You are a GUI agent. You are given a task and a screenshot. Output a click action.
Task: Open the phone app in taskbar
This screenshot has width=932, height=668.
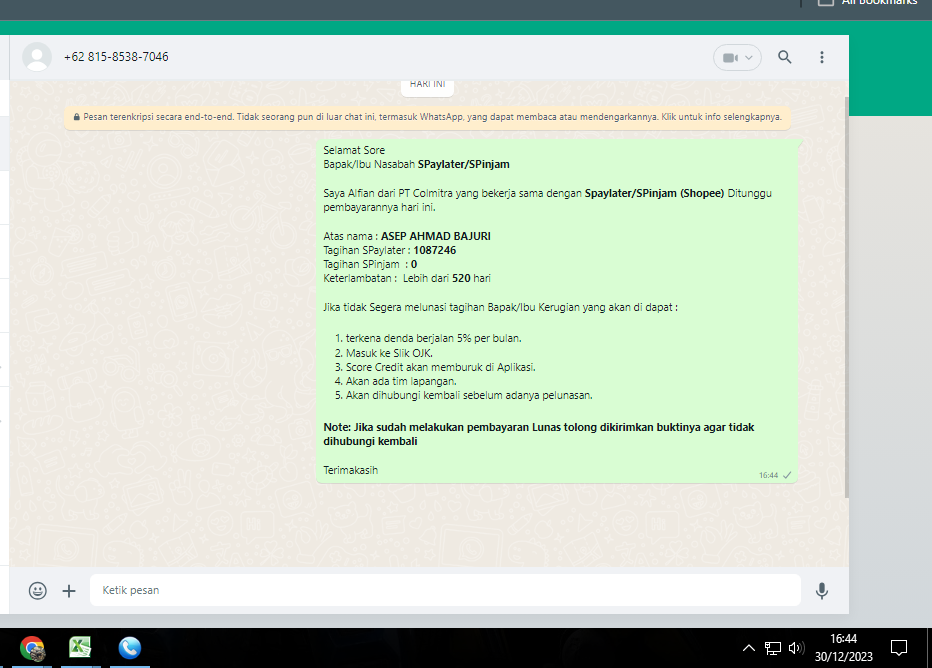(x=130, y=648)
